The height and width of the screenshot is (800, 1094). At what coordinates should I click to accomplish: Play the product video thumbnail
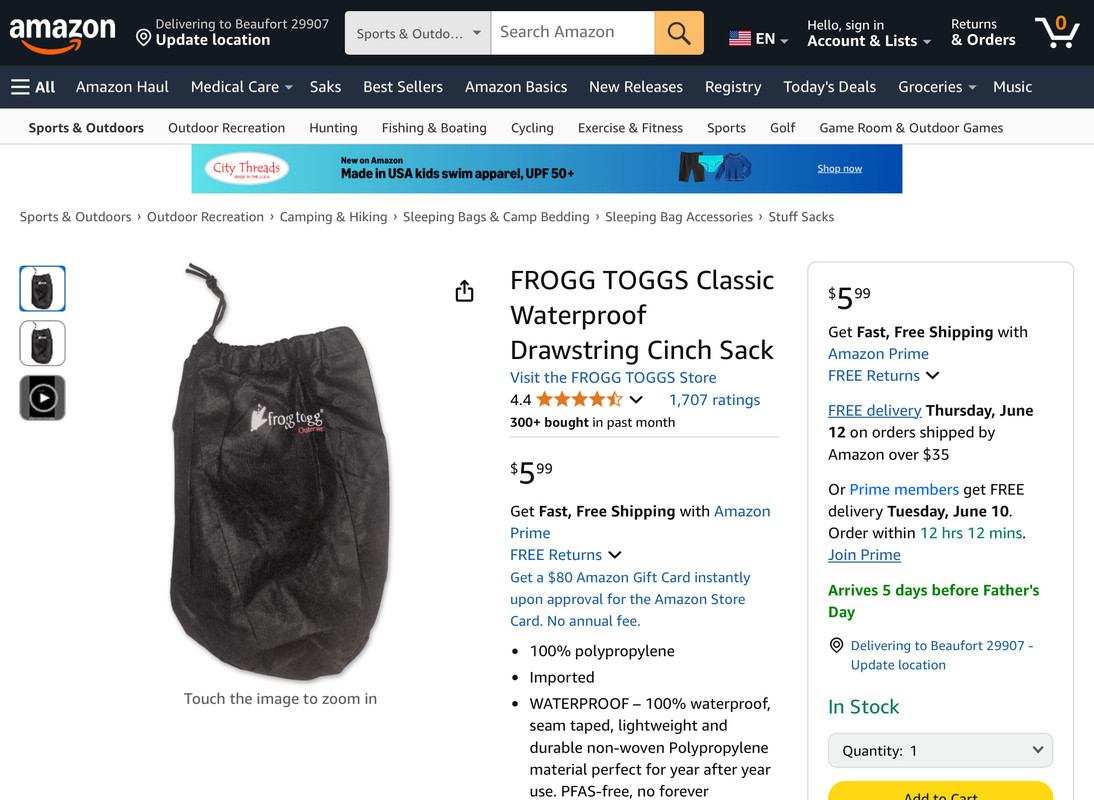click(x=43, y=398)
